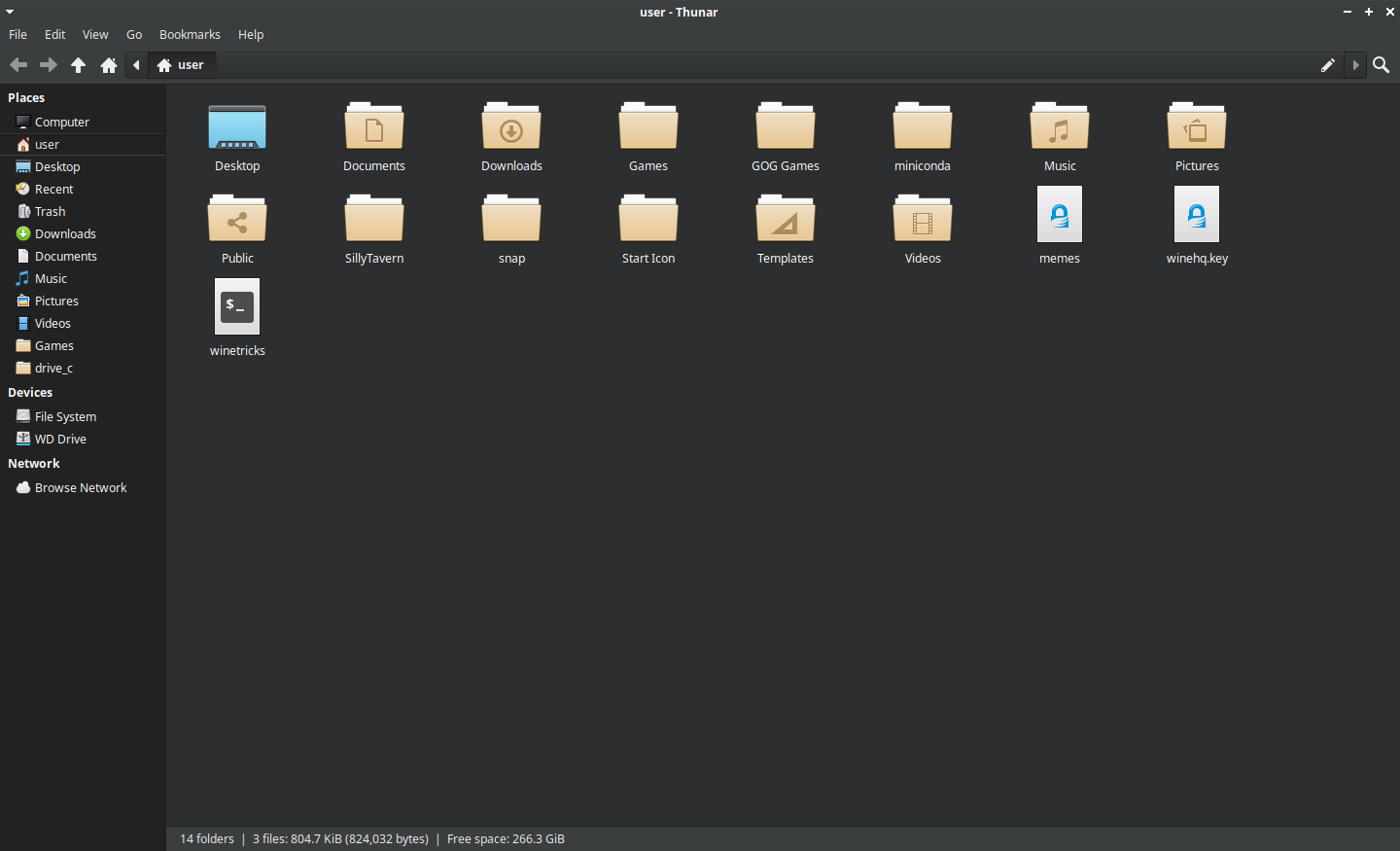Select the winehq.key file icon
1400x851 pixels.
point(1197,215)
